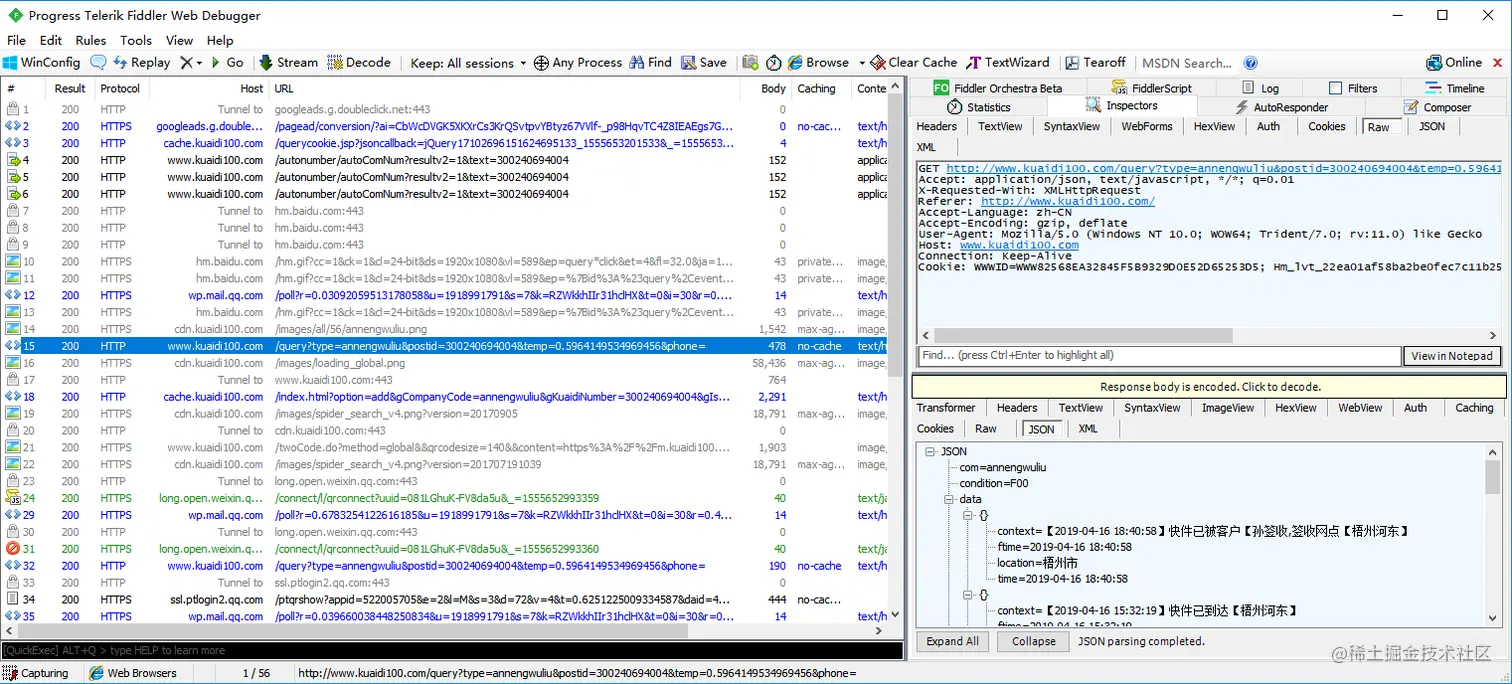The image size is (1512, 684).
Task: Open the Help menu
Action: (x=220, y=40)
